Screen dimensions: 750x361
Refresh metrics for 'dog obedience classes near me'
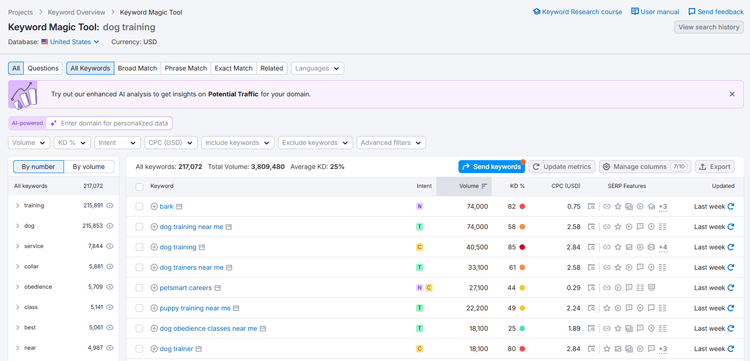730,328
